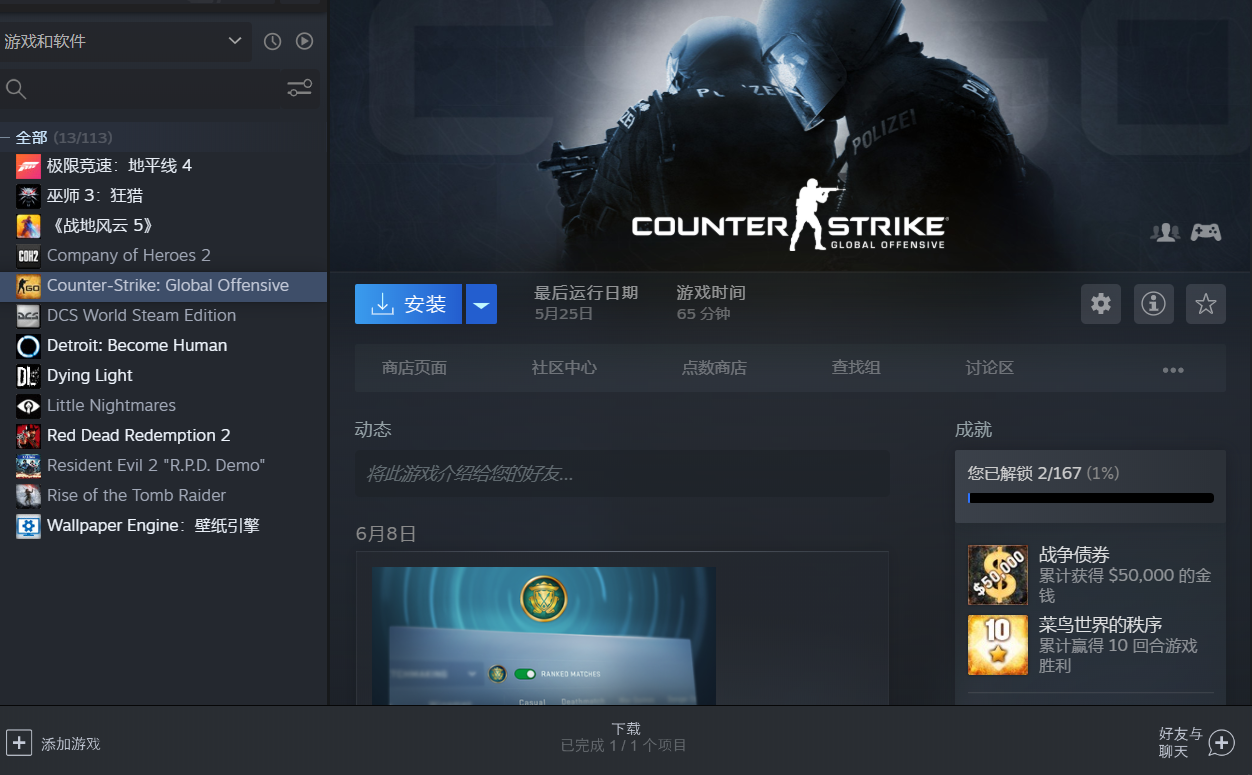1252x775 pixels.
Task: Click the DCS World game icon
Action: click(x=28, y=315)
